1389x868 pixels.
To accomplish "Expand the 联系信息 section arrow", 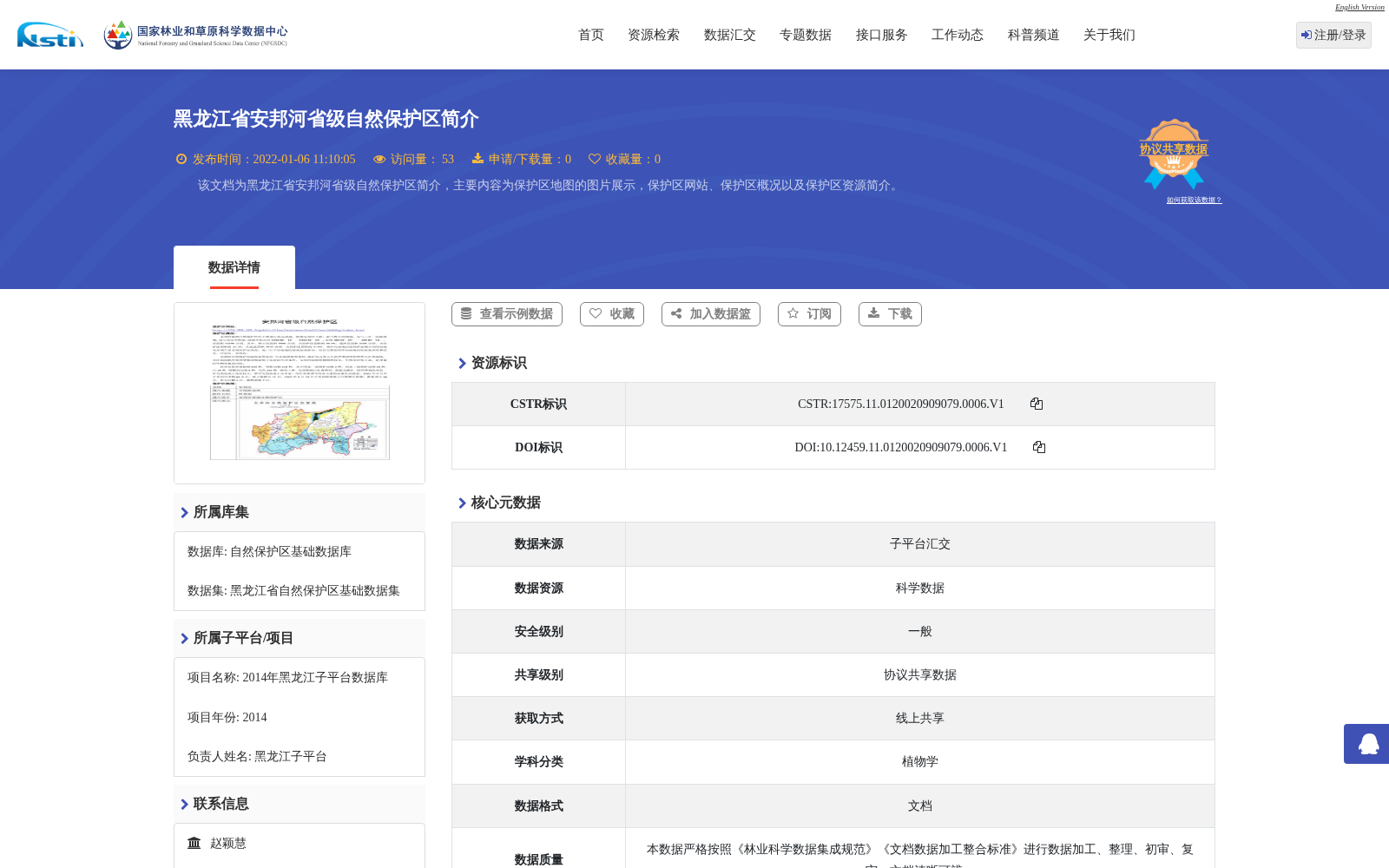I will tap(184, 804).
